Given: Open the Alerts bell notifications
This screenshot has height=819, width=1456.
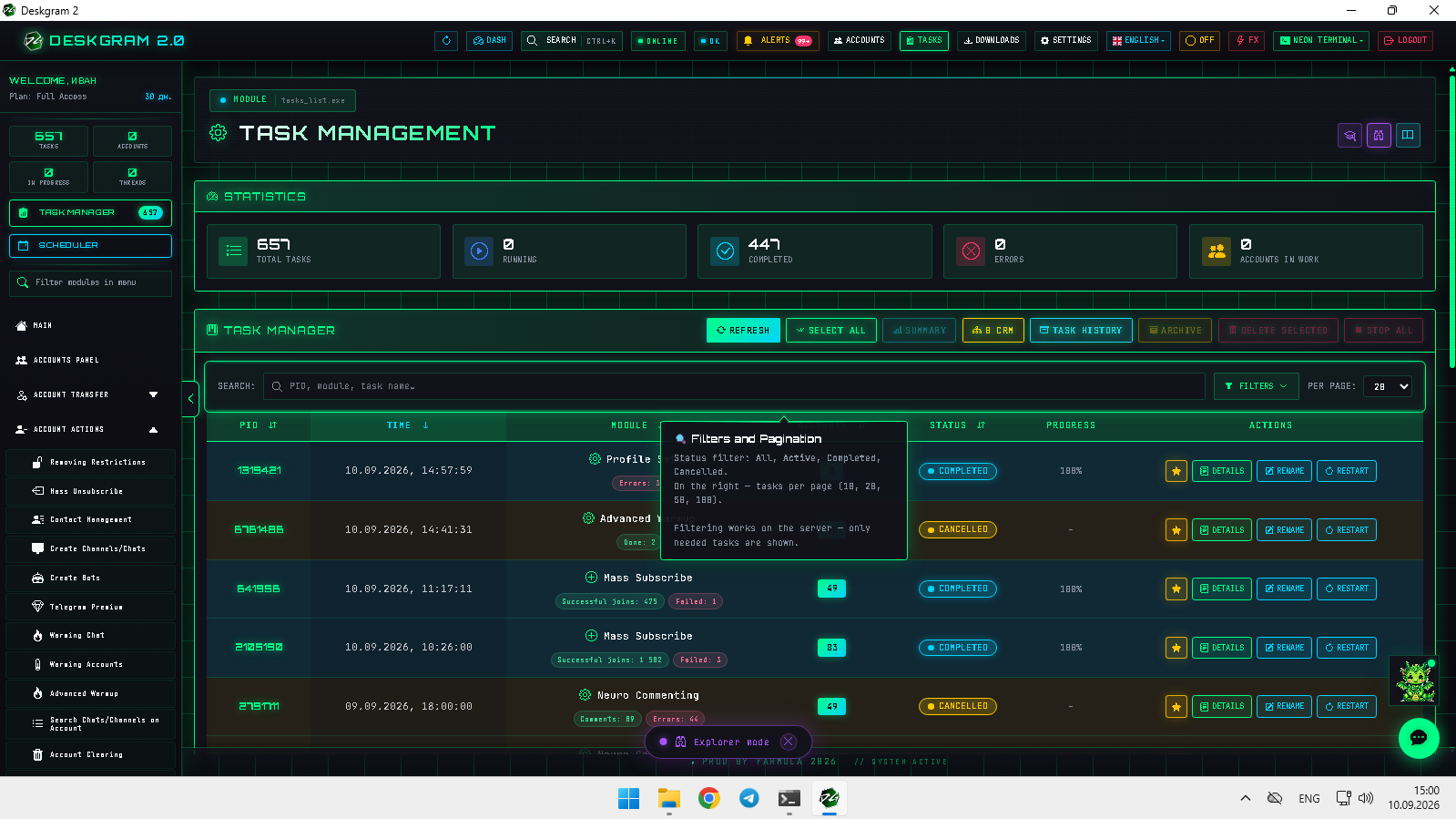Looking at the screenshot, I should [778, 40].
